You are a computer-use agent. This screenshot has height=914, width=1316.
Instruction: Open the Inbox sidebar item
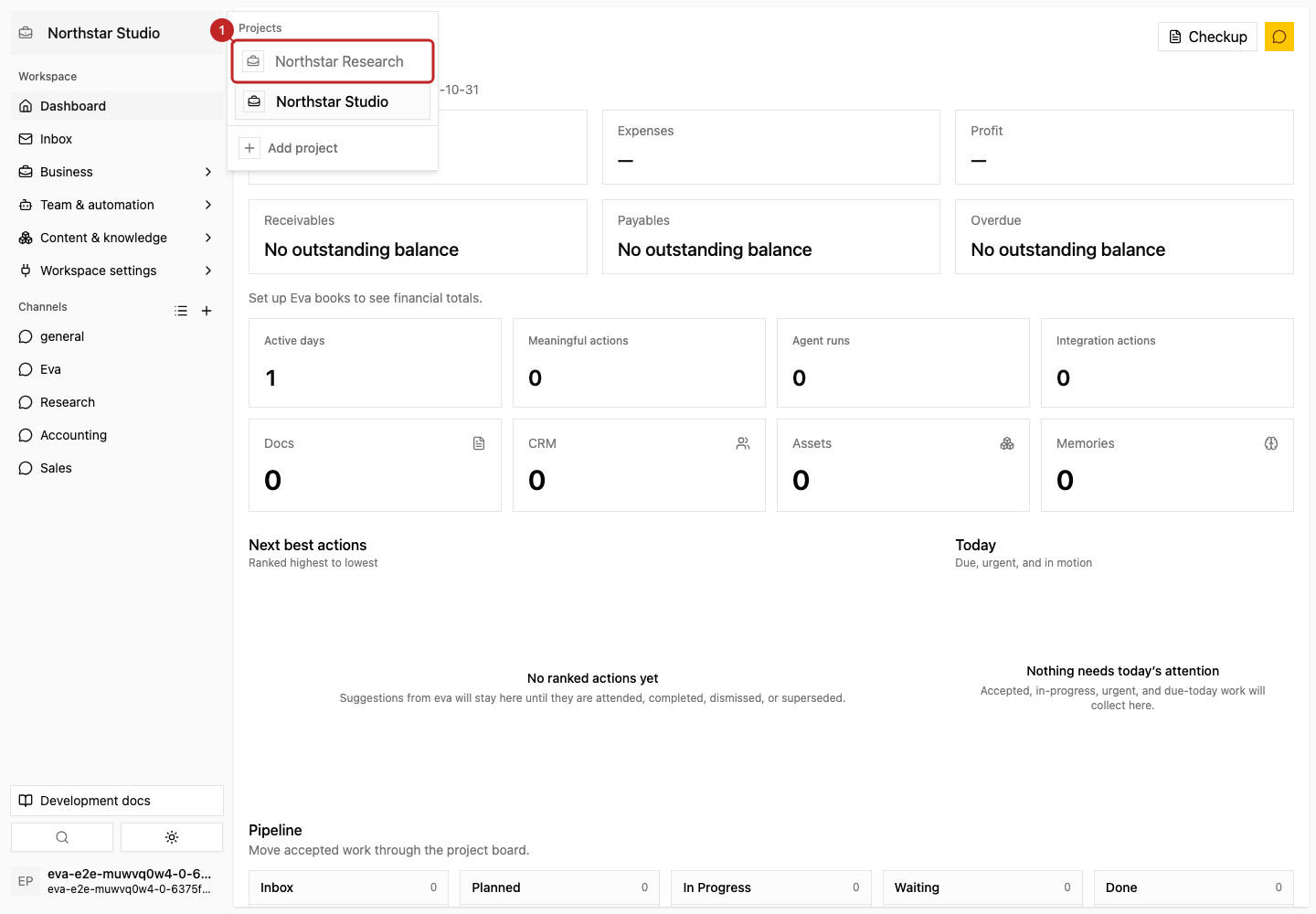pyautogui.click(x=117, y=139)
